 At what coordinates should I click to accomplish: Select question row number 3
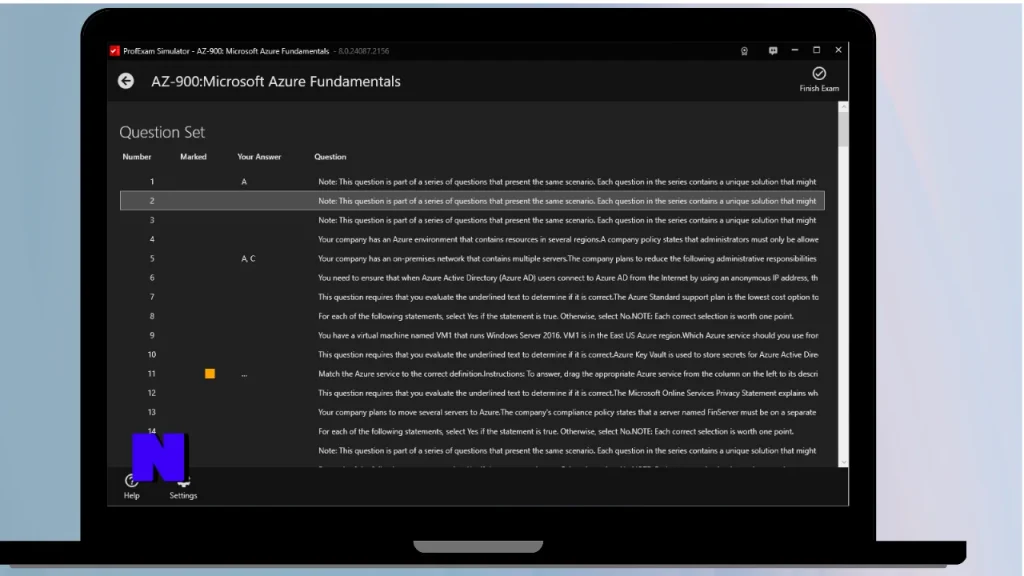tap(472, 220)
